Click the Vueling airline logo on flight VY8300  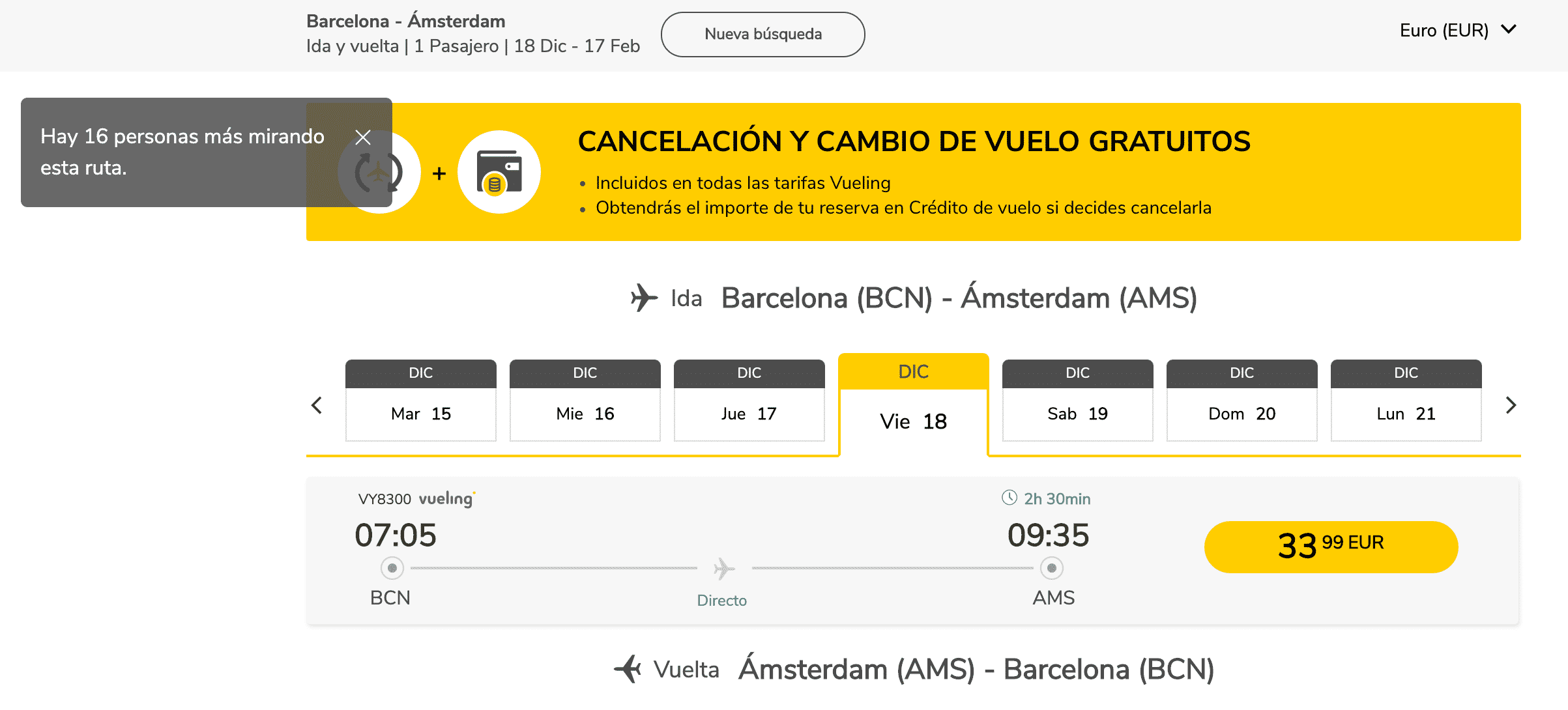(x=447, y=499)
